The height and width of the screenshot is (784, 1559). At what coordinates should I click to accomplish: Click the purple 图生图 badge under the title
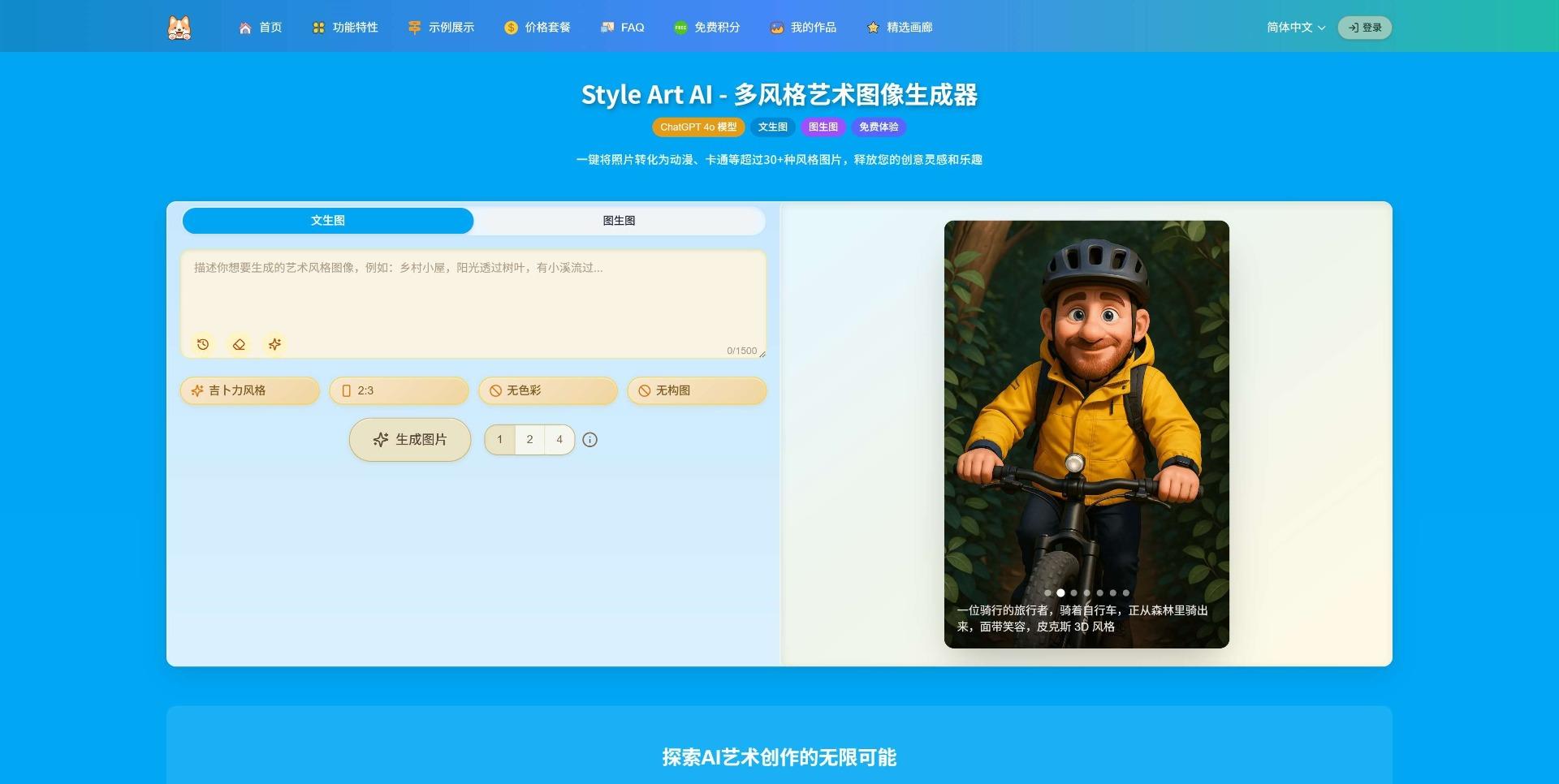click(x=823, y=127)
